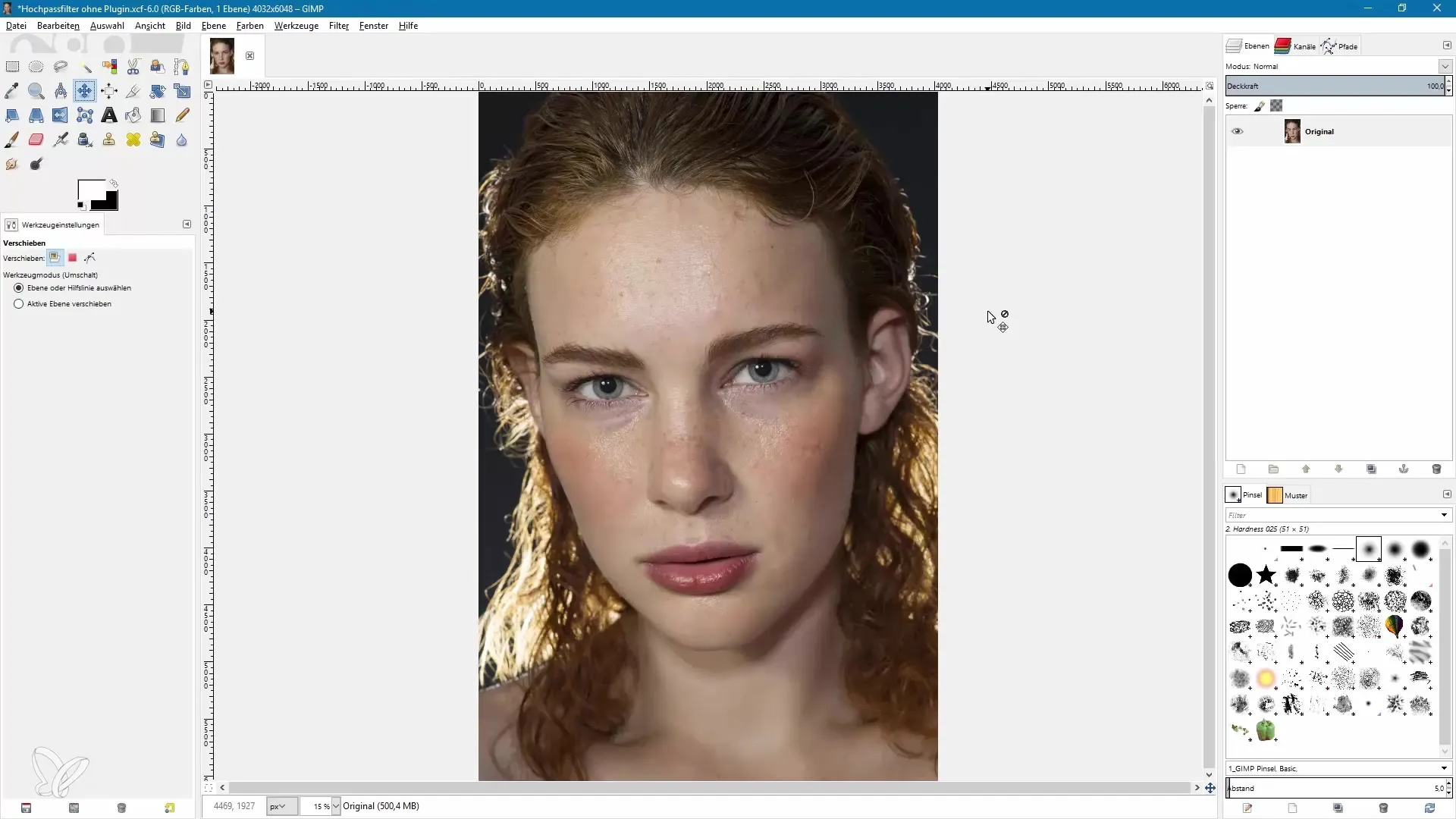Open the layers dock configuration menu arrow
This screenshot has height=819, width=1456.
pyautogui.click(x=1447, y=45)
